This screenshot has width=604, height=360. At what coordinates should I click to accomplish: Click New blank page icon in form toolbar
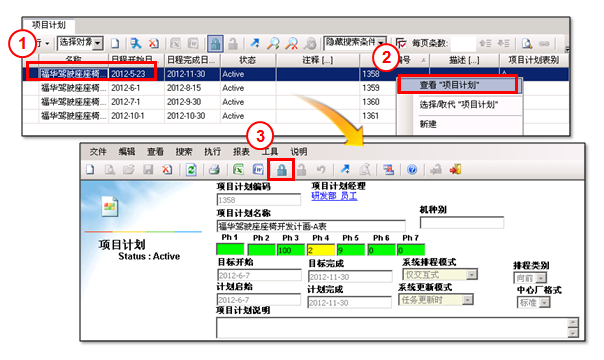[x=90, y=169]
